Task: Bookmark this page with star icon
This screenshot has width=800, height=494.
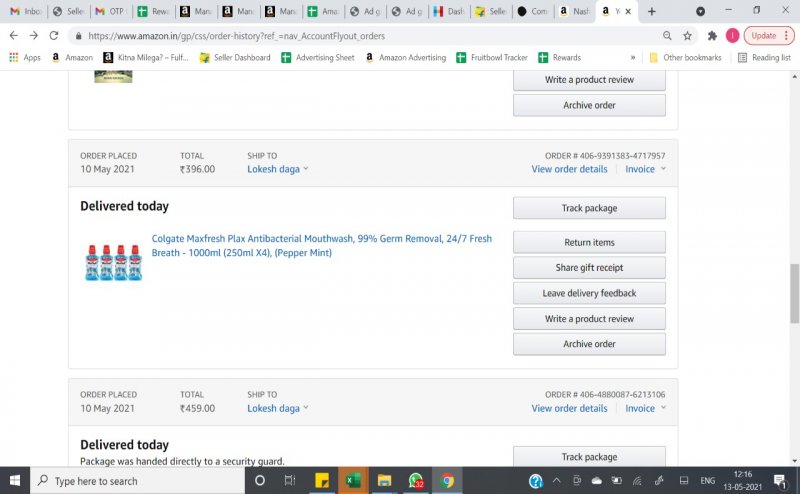Action: click(688, 35)
